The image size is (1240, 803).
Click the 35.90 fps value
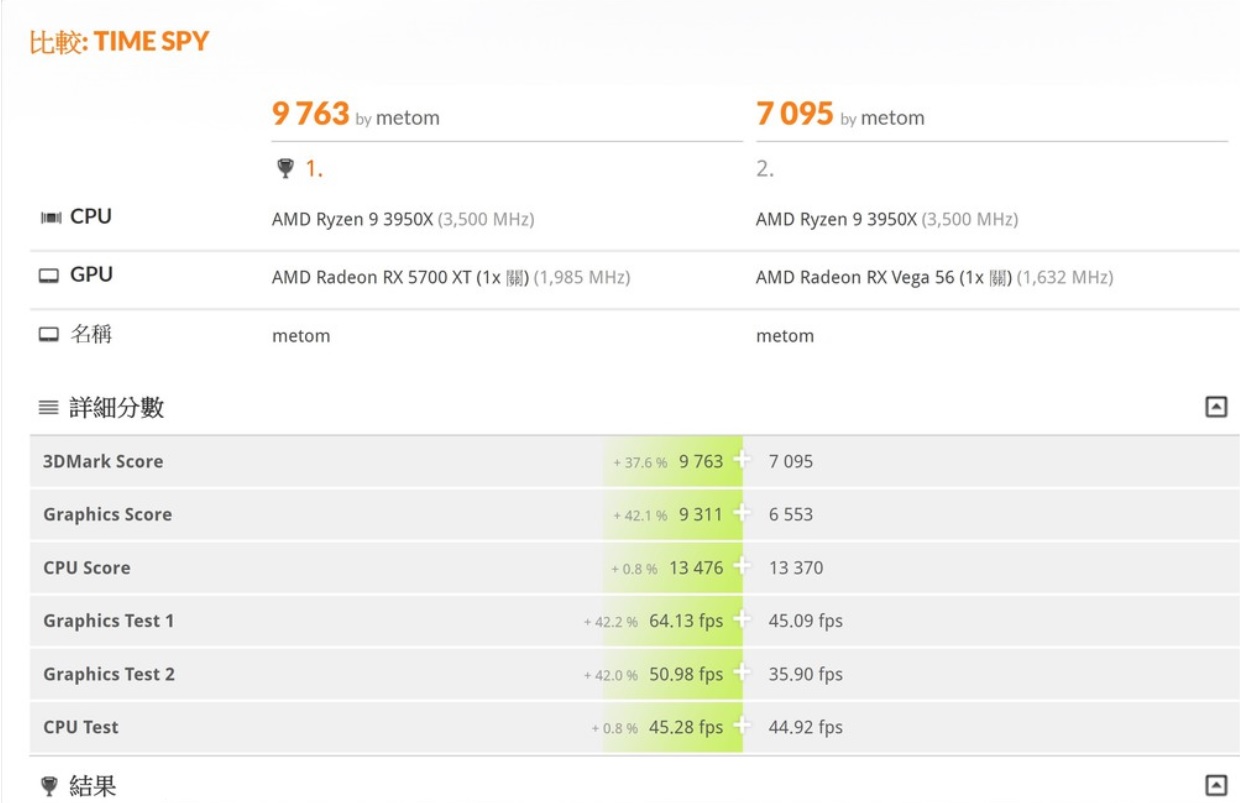click(806, 674)
